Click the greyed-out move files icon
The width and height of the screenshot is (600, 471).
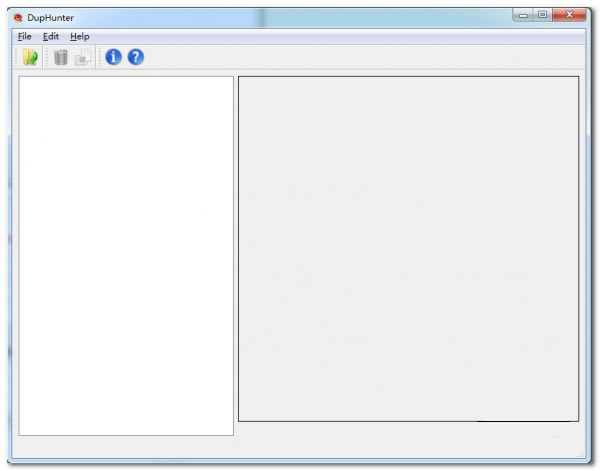pos(83,57)
